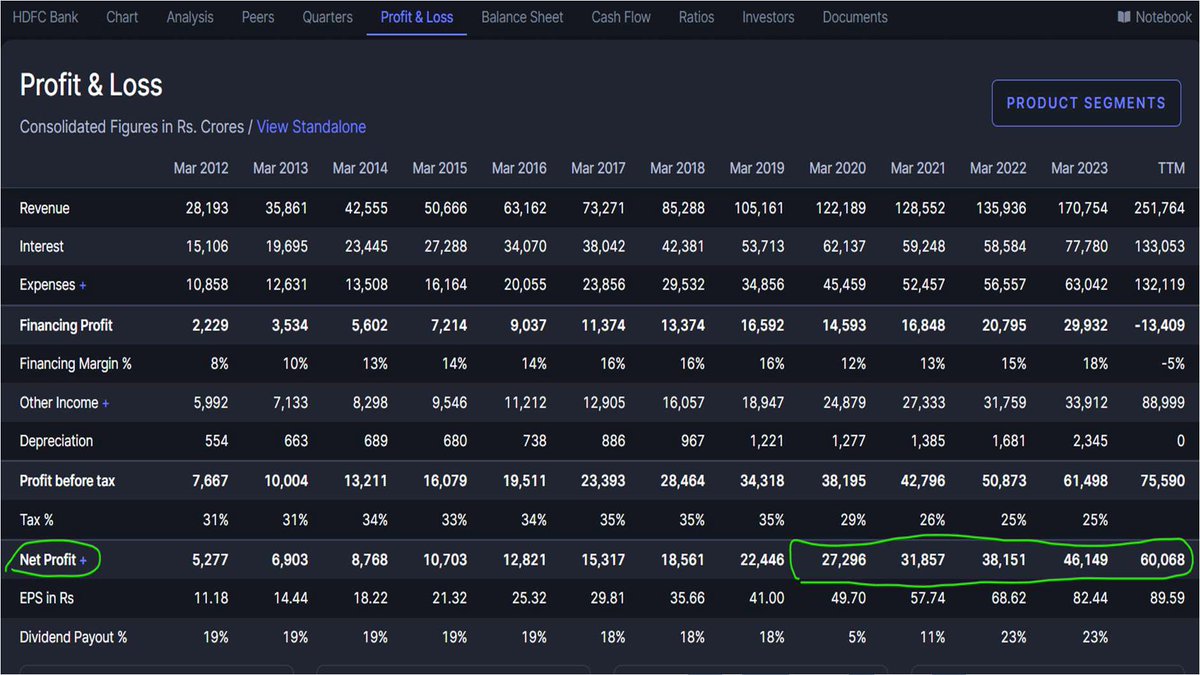This screenshot has width=1200, height=675.
Task: Click Mar 2020 dividend payout 5%
Action: point(856,637)
